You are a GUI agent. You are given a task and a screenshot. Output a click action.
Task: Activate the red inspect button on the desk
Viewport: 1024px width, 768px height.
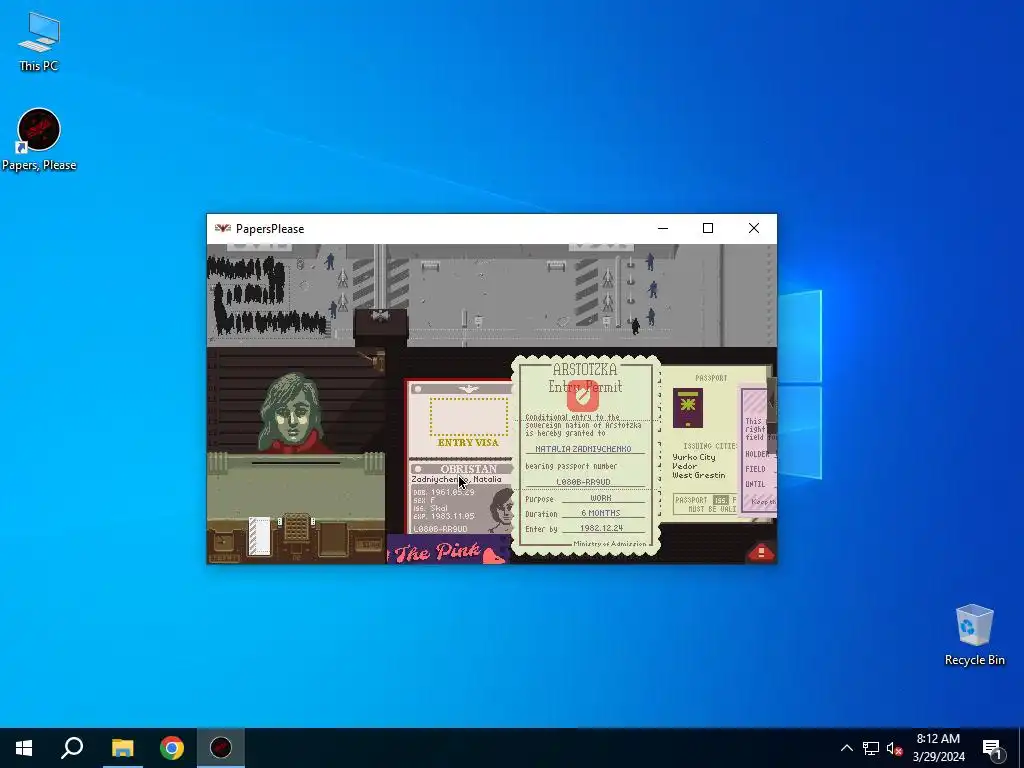click(x=761, y=552)
